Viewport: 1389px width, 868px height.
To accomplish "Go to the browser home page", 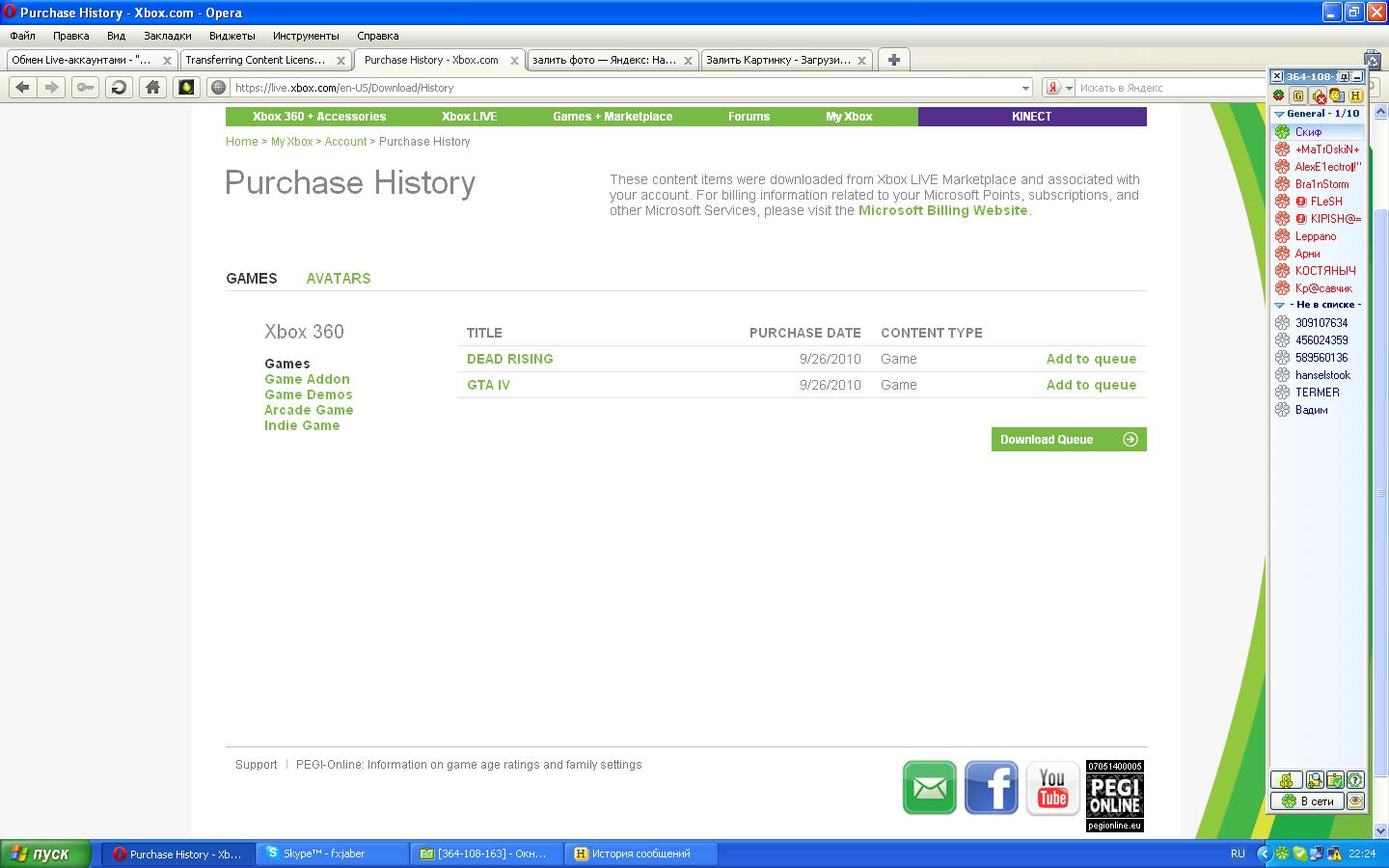I will (152, 87).
